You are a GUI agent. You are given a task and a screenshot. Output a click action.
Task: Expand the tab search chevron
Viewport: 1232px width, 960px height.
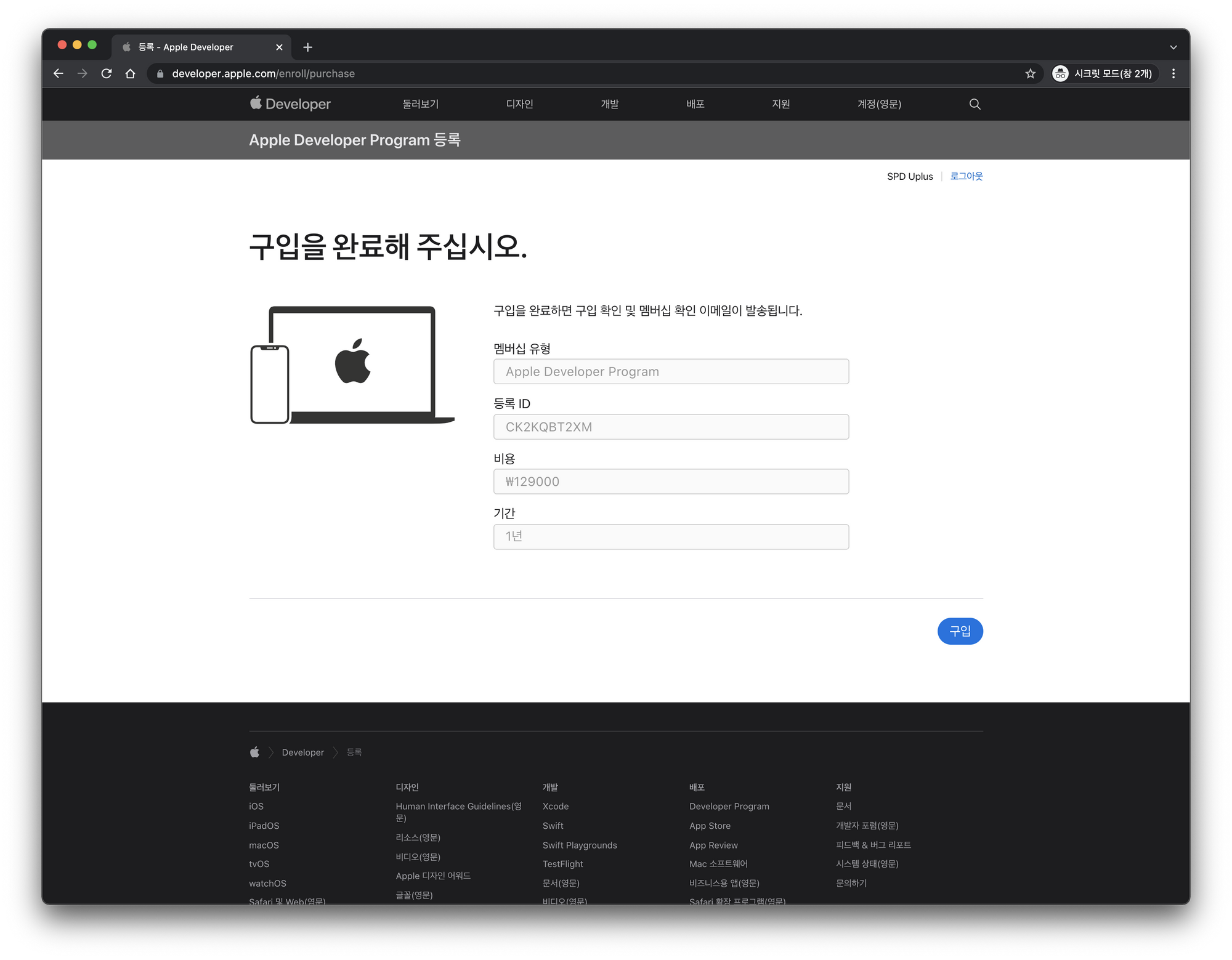point(1173,47)
